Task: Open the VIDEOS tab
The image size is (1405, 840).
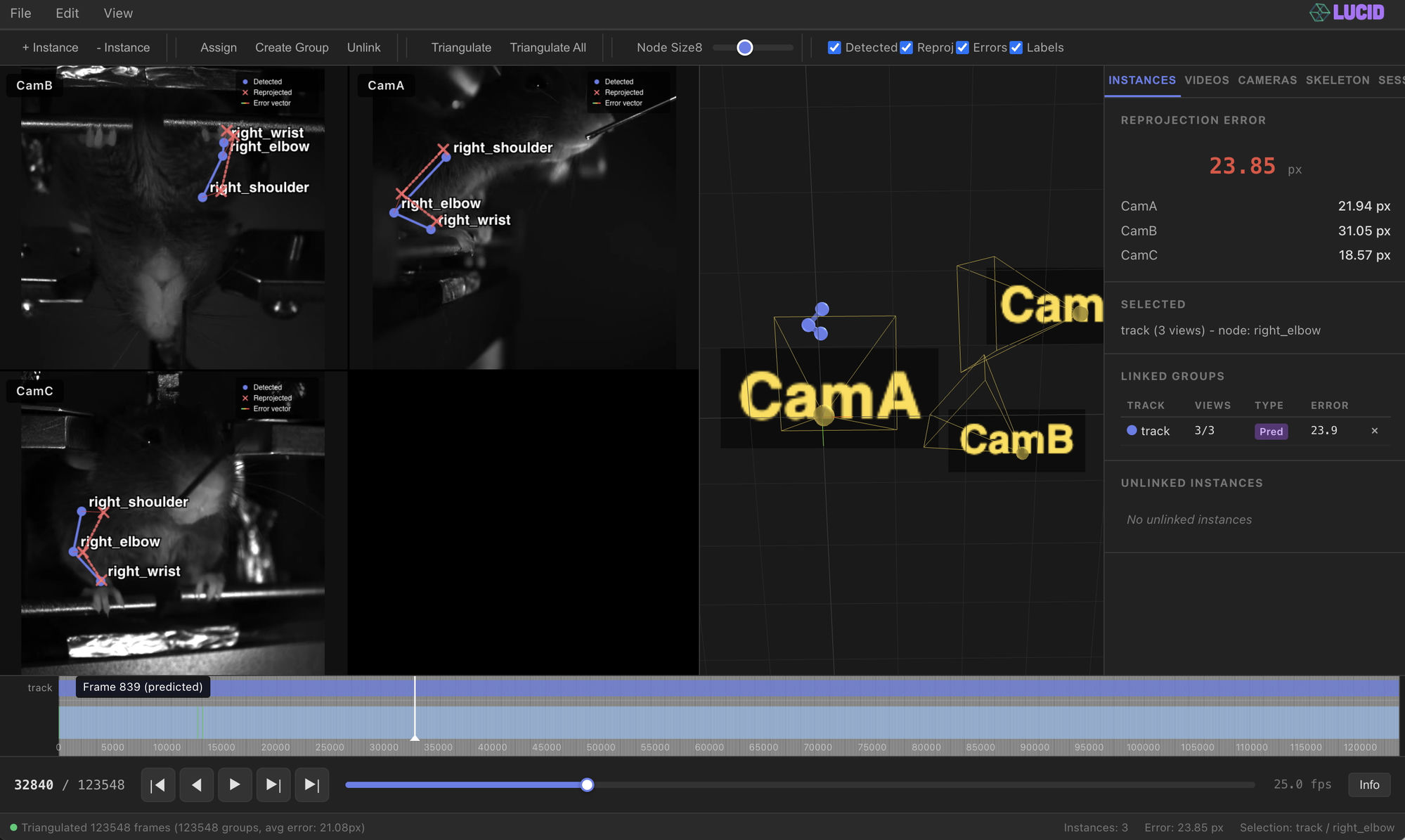Action: coord(1207,80)
